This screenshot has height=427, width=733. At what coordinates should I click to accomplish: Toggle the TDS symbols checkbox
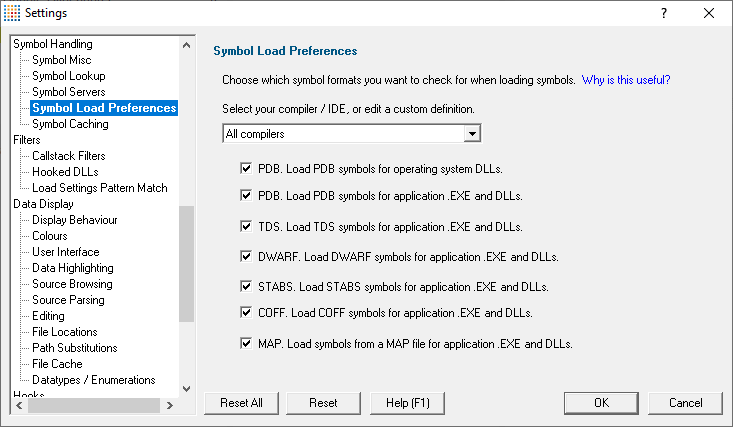(x=246, y=226)
